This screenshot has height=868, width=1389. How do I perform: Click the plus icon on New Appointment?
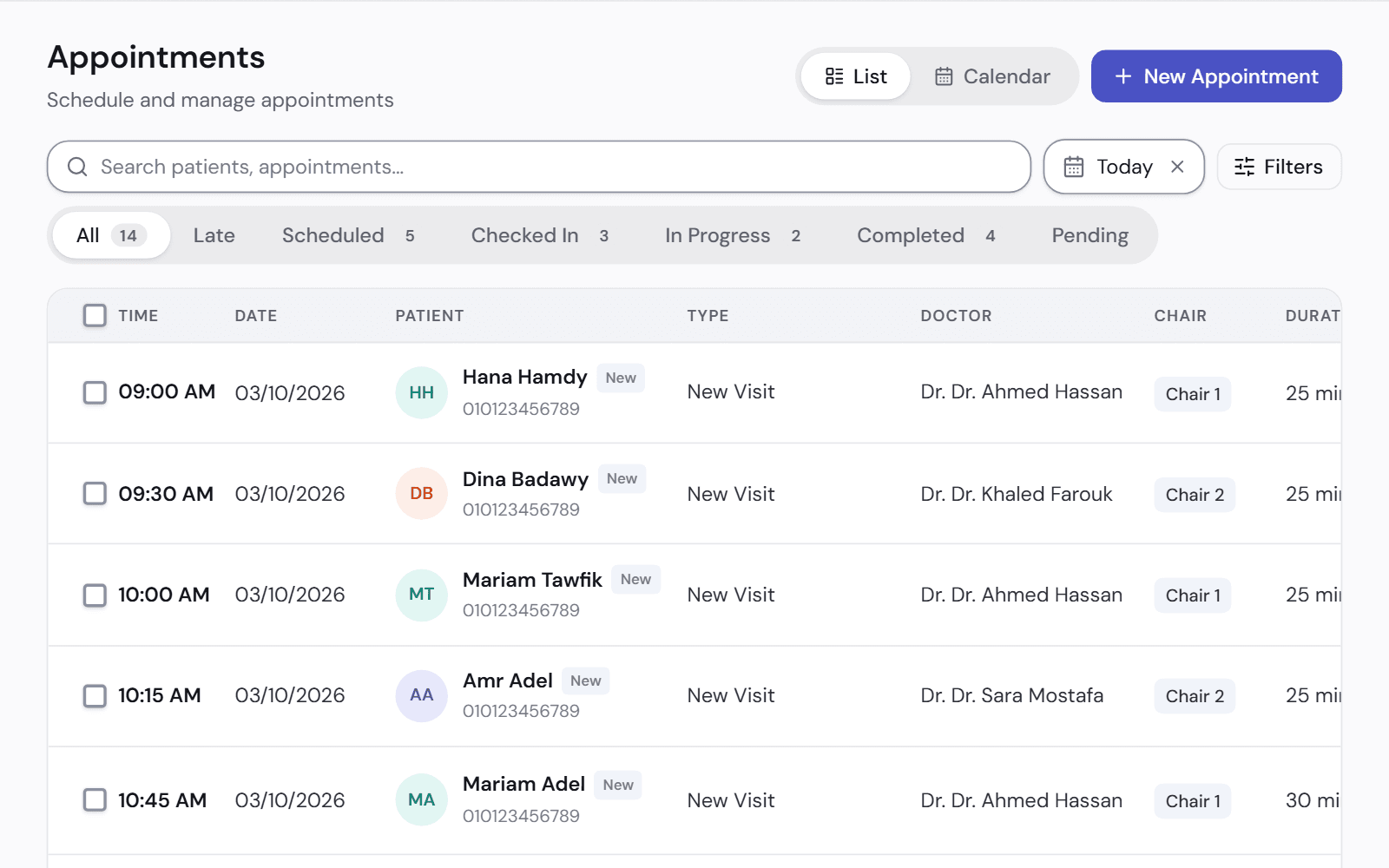click(x=1123, y=76)
